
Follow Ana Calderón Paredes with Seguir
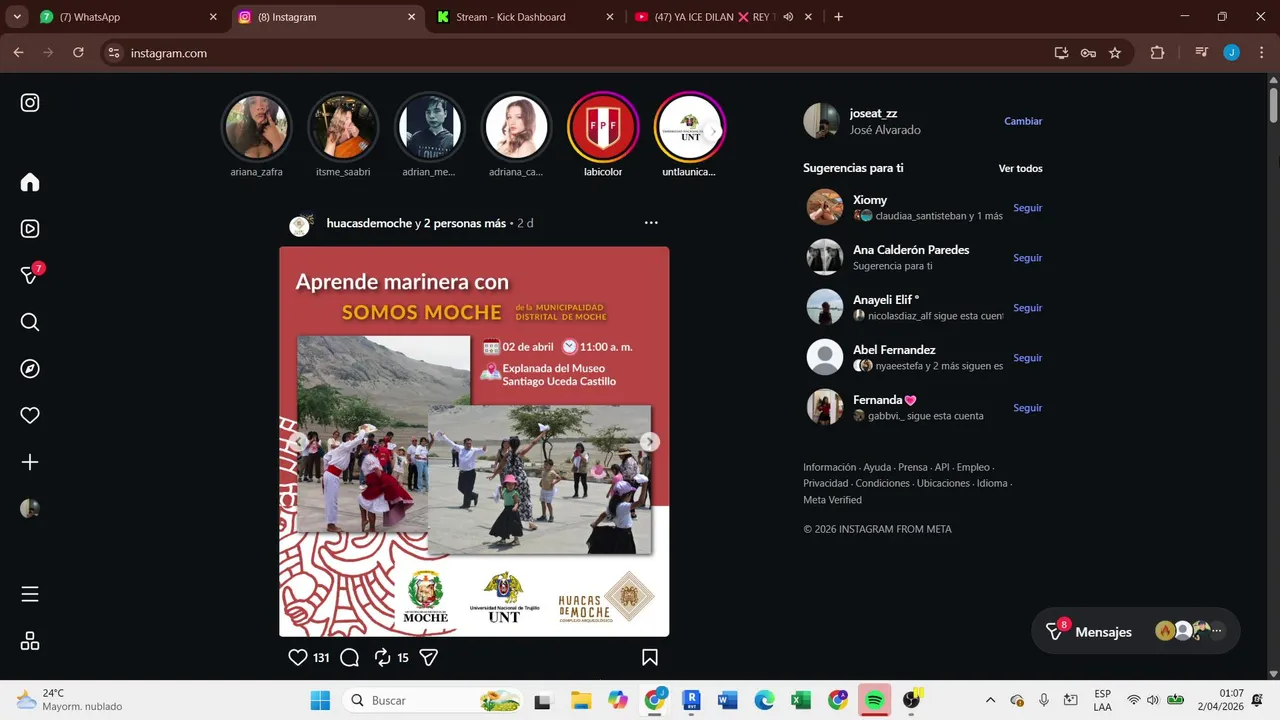(1027, 258)
